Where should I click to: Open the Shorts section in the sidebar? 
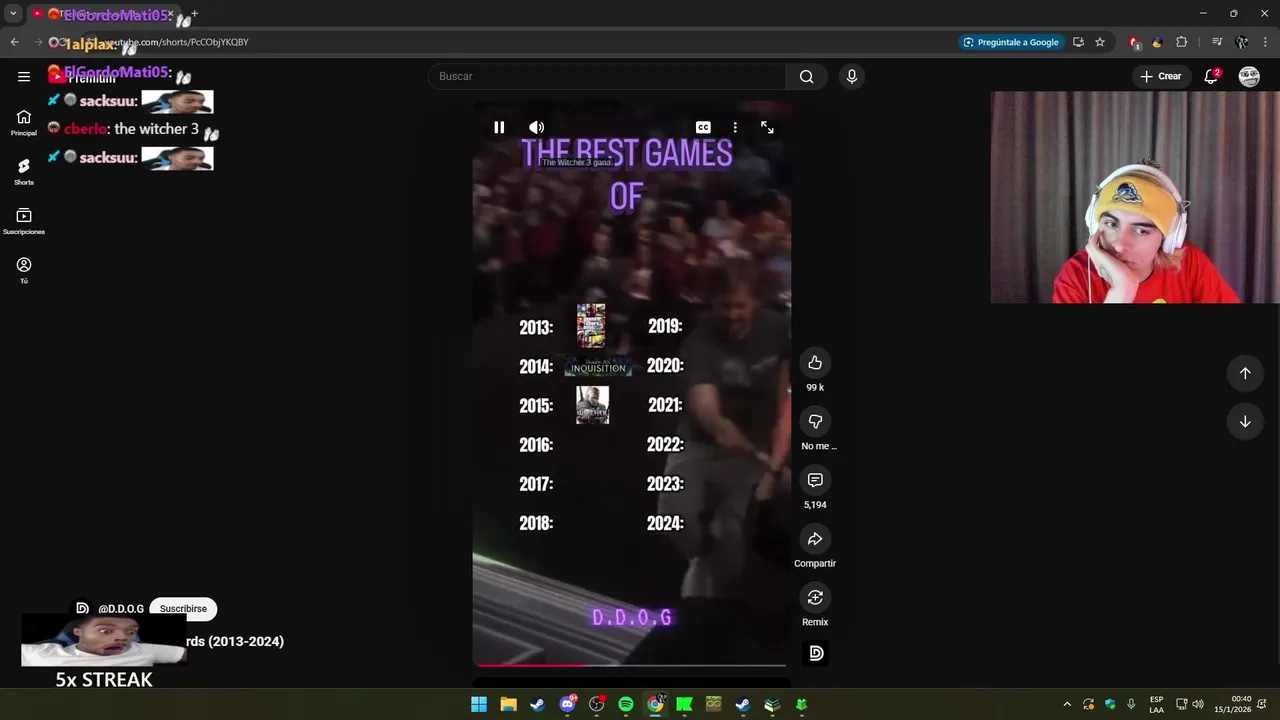coord(24,171)
